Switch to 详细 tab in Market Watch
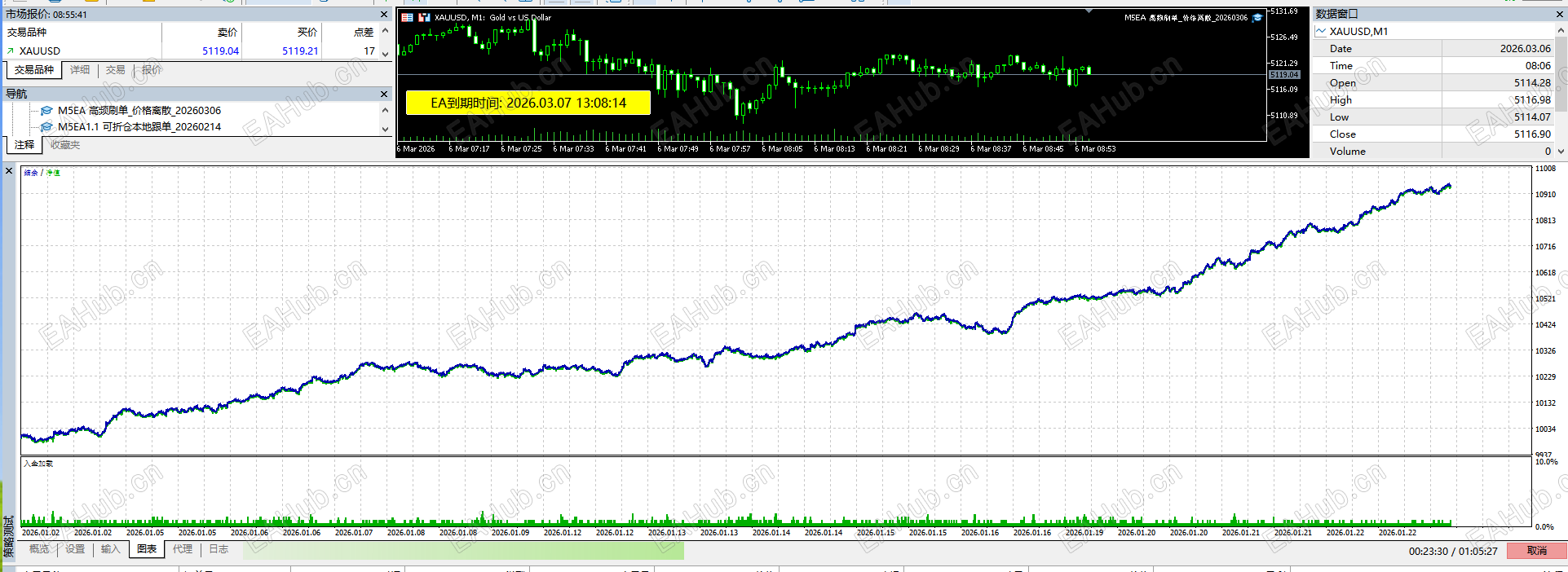This screenshot has width=1568, height=572. (x=80, y=70)
